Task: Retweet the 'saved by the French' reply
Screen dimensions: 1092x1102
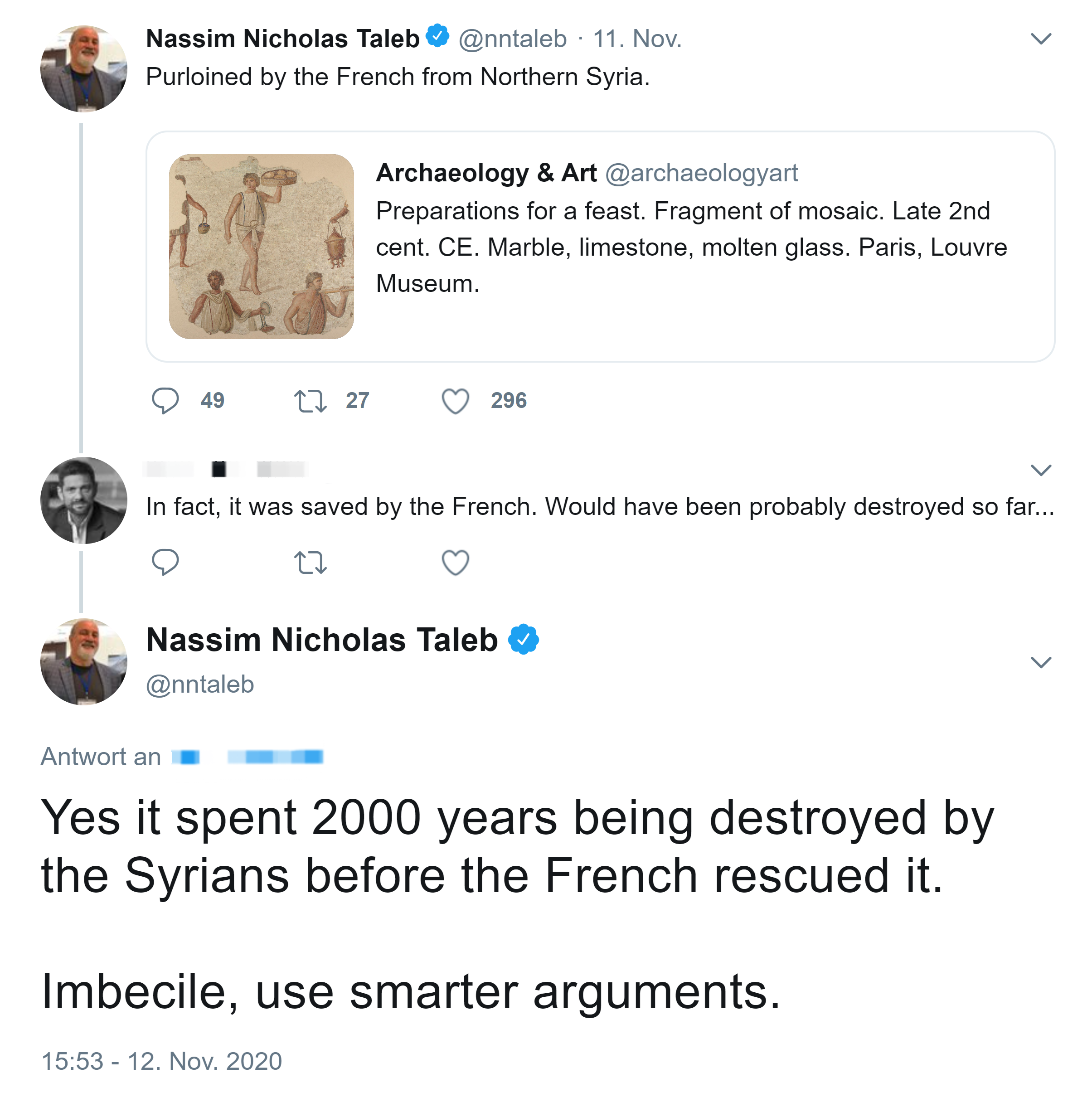Action: [310, 562]
